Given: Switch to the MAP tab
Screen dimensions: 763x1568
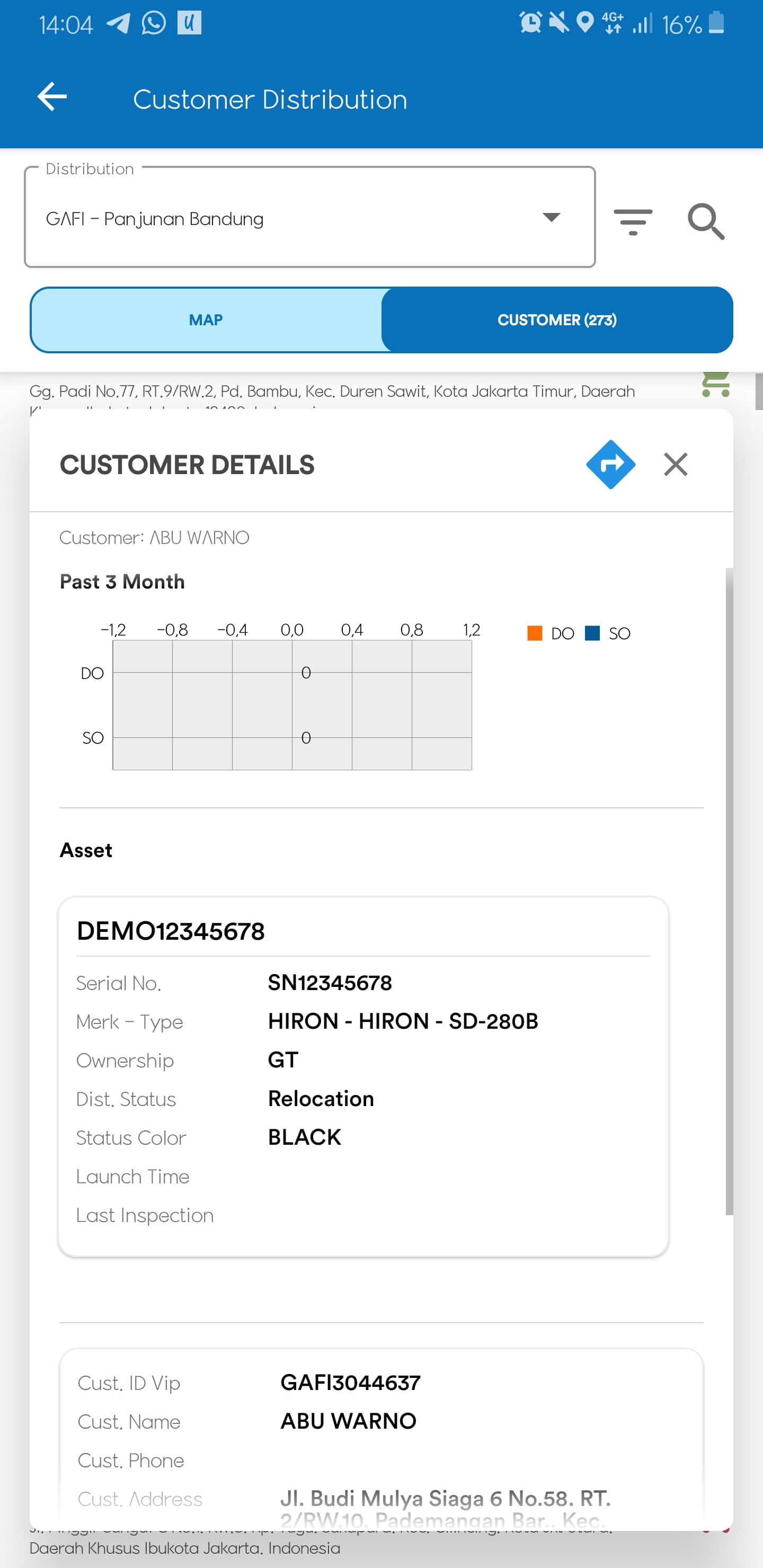Looking at the screenshot, I should tap(206, 320).
